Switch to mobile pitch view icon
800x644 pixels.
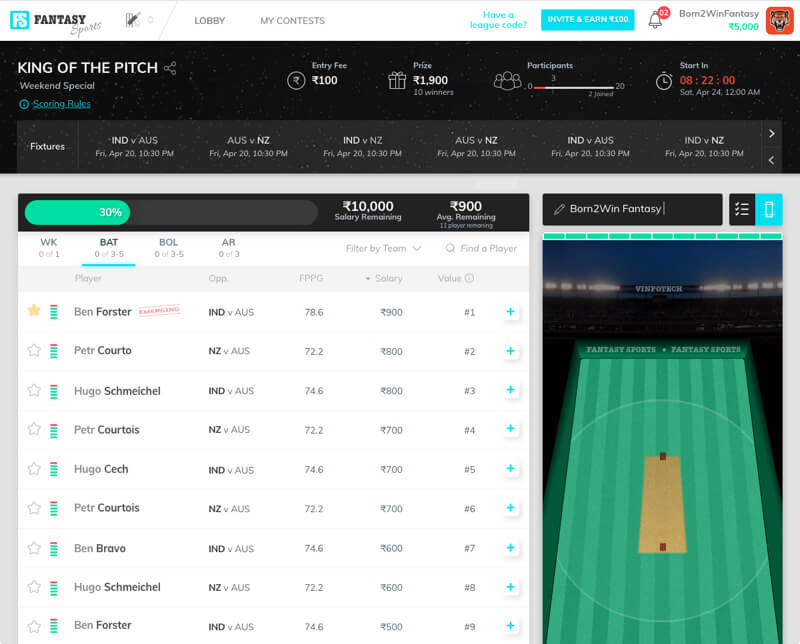(x=768, y=209)
